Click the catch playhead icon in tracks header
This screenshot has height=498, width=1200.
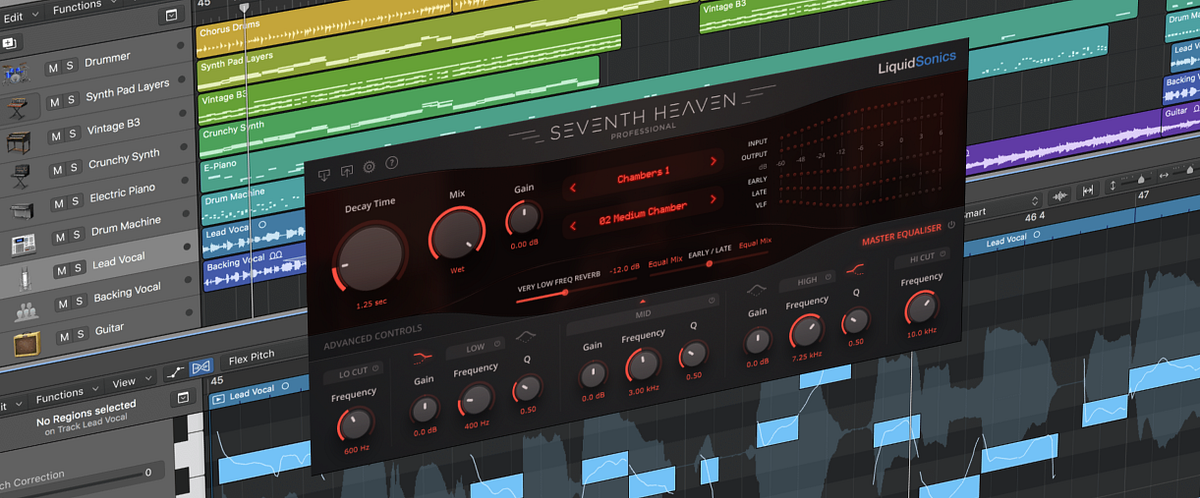point(172,16)
